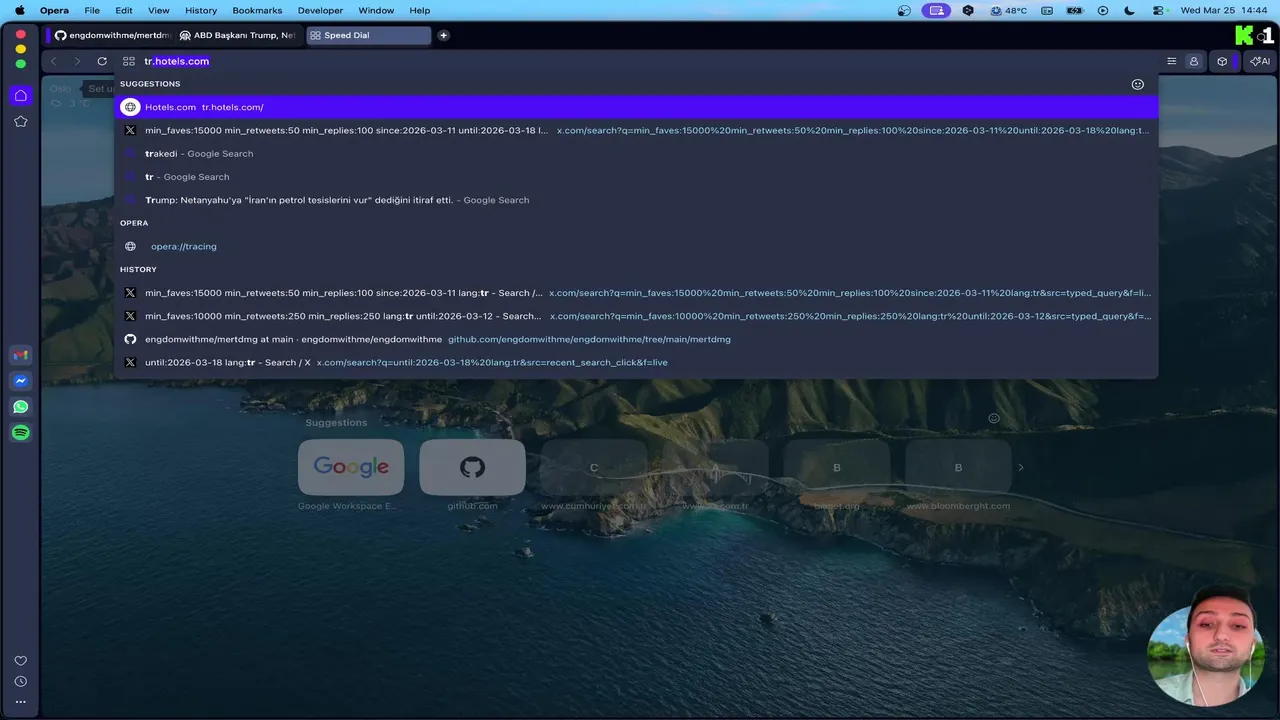The width and height of the screenshot is (1280, 720).
Task: Open Facebook Messenger in the sidebar
Action: tap(20, 381)
